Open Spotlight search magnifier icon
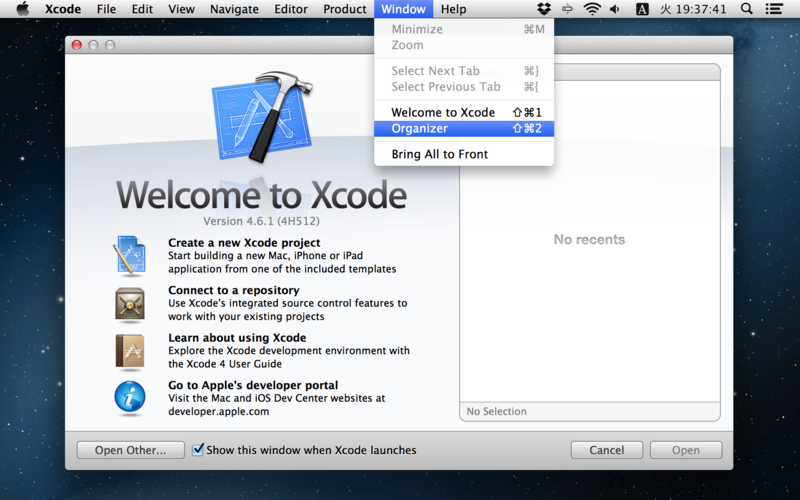 (x=746, y=9)
